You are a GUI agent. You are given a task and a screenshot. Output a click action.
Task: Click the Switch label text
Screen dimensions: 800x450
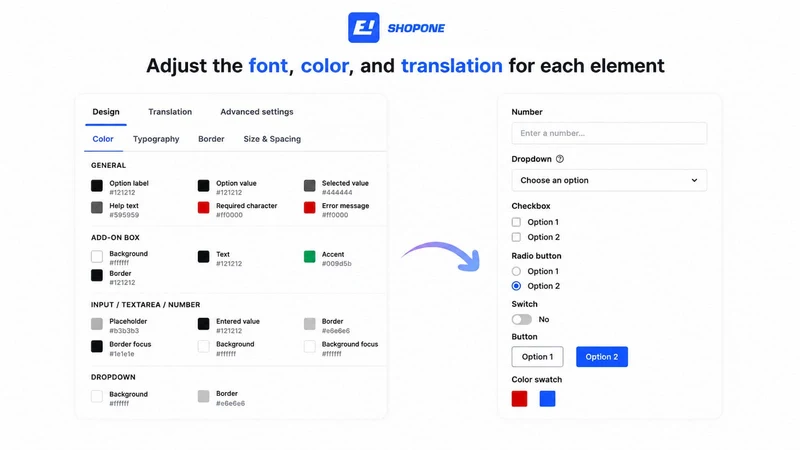click(x=524, y=304)
